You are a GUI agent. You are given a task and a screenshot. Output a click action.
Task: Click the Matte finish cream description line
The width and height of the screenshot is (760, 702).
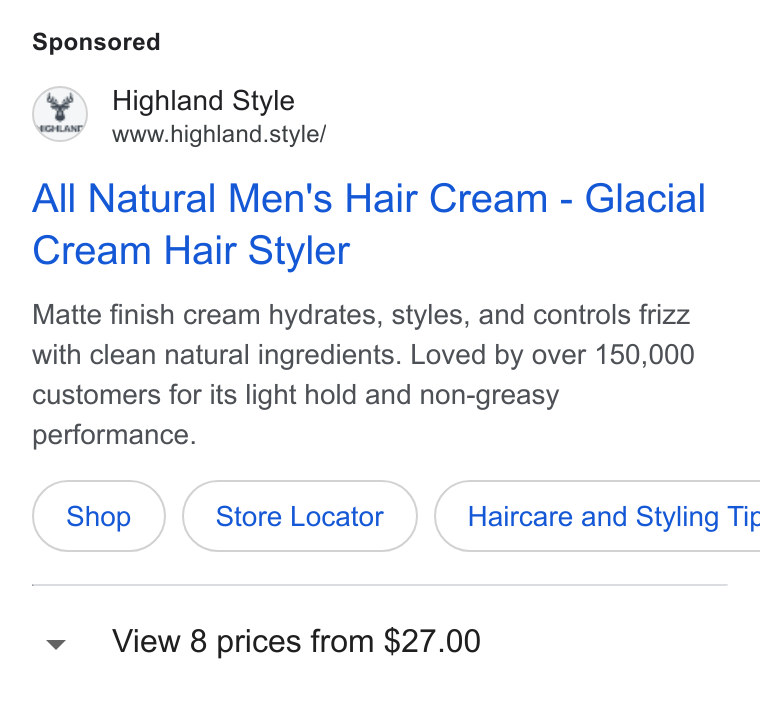click(x=361, y=315)
